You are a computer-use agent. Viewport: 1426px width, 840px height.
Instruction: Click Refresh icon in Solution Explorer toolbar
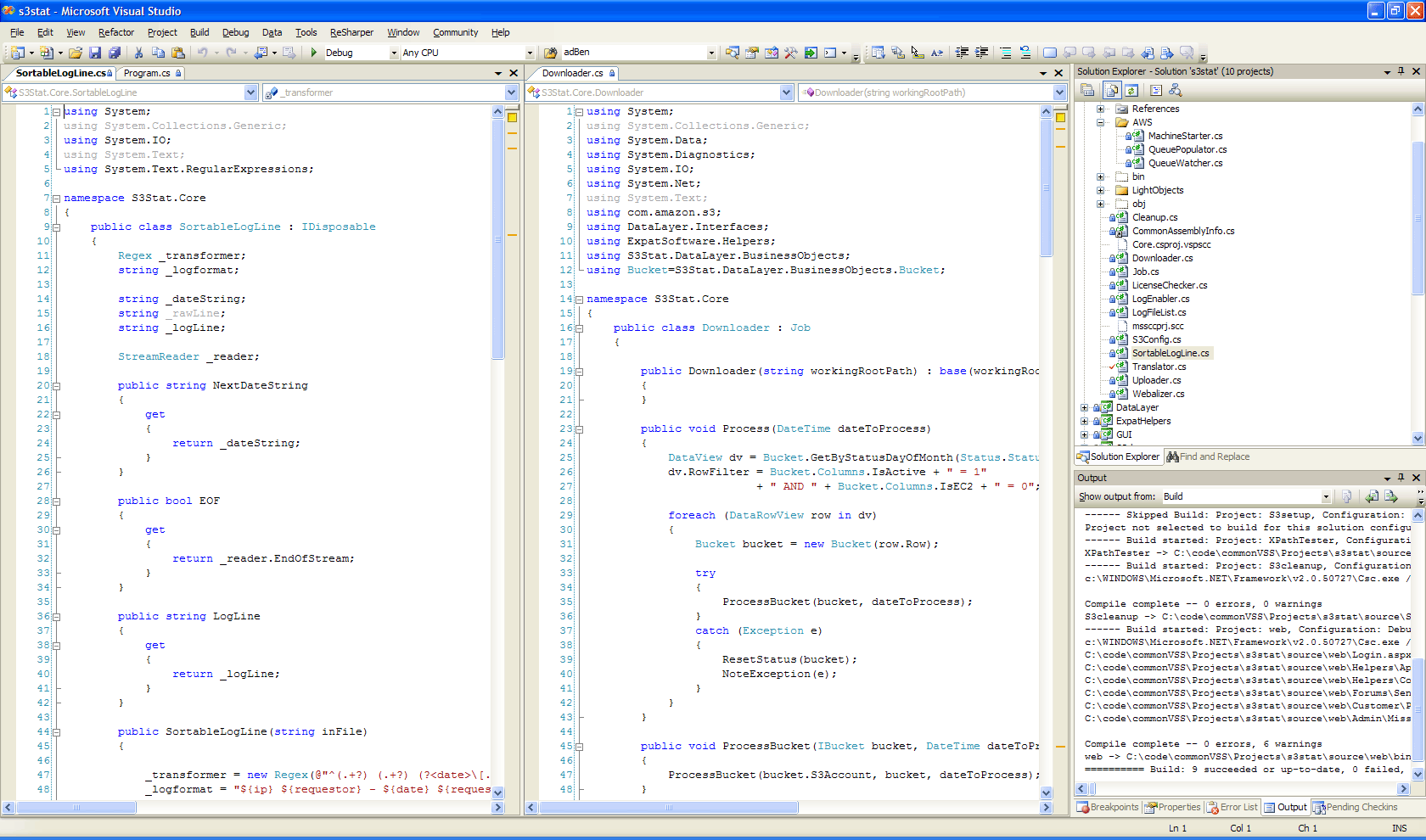1131,90
